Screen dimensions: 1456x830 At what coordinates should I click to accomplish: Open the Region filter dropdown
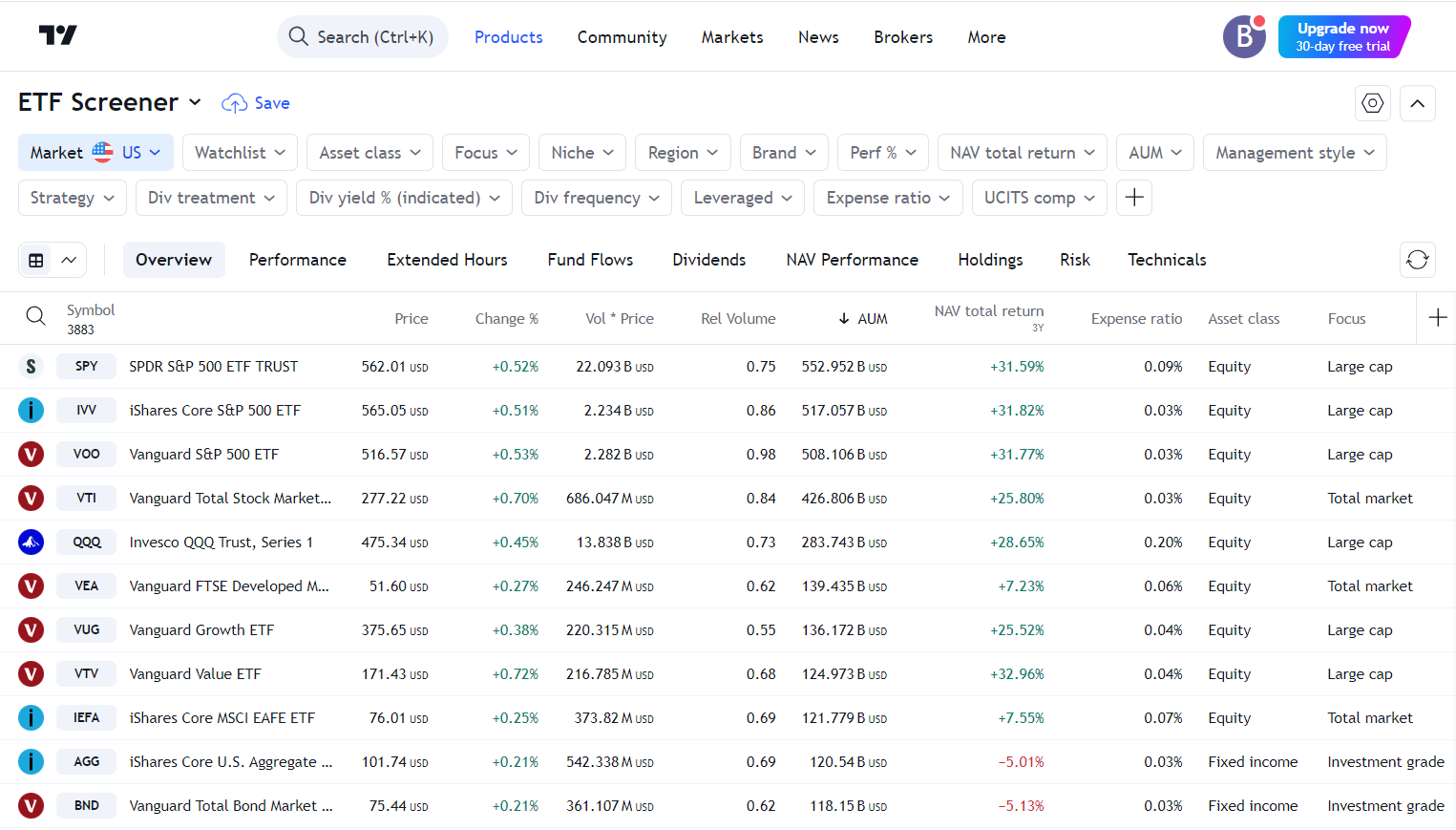[x=683, y=153]
